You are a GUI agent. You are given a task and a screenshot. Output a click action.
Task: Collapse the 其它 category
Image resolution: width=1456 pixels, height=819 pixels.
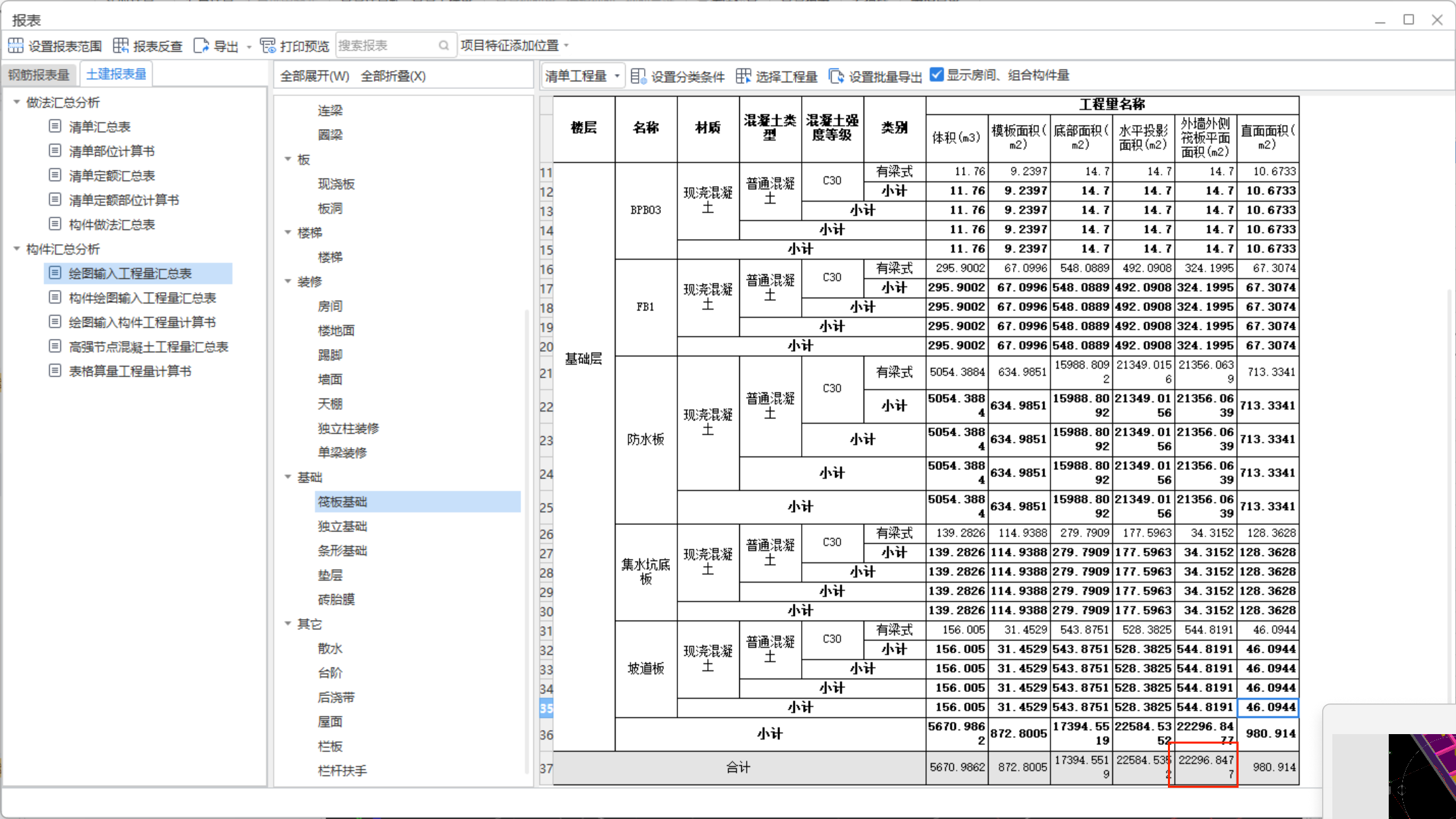(x=287, y=623)
